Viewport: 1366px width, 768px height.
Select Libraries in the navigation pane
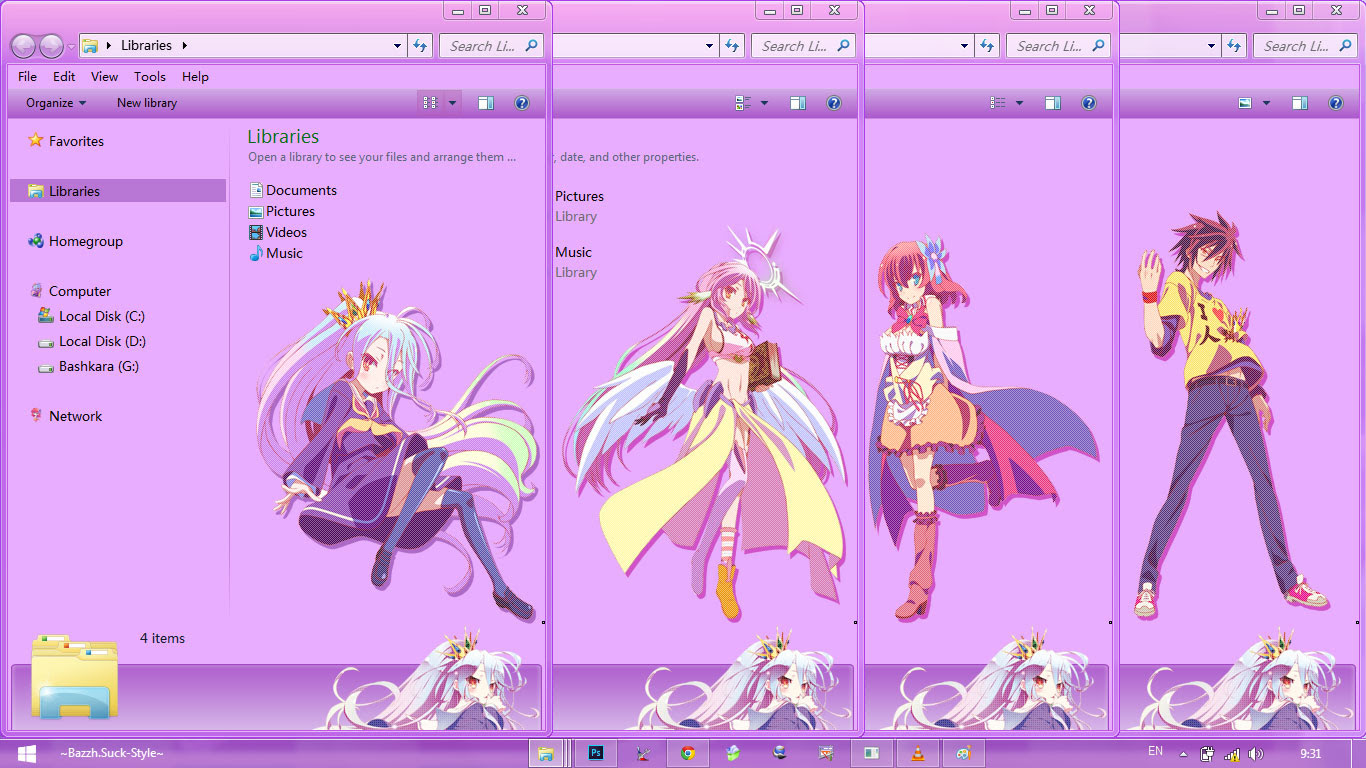pos(118,191)
